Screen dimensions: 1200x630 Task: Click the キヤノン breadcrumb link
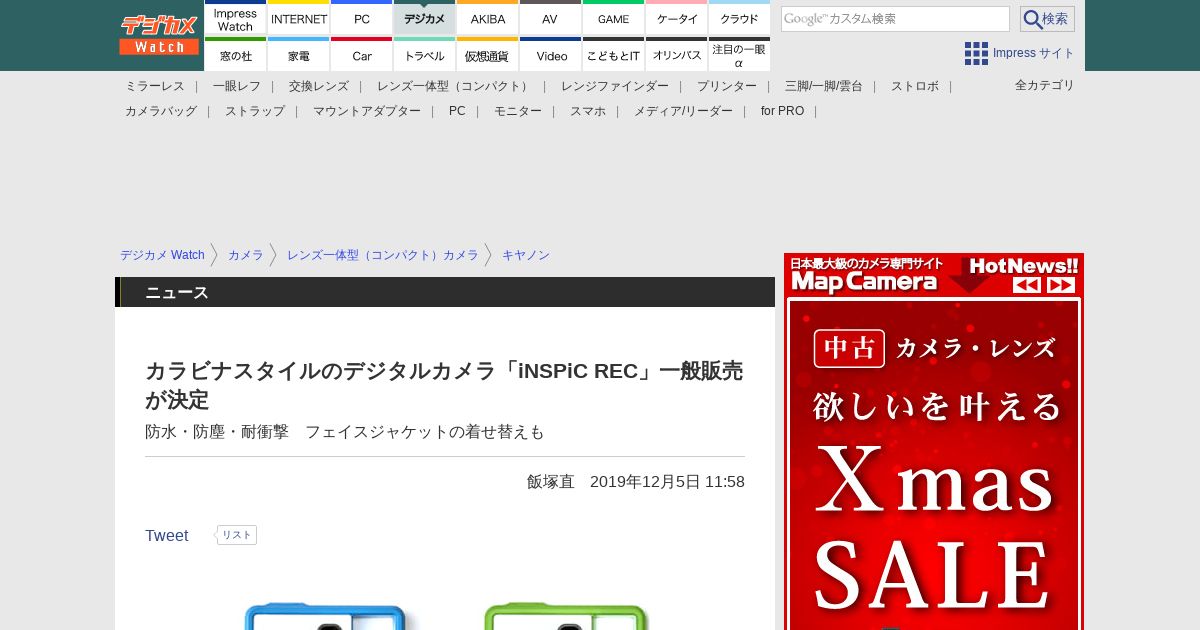[x=526, y=255]
